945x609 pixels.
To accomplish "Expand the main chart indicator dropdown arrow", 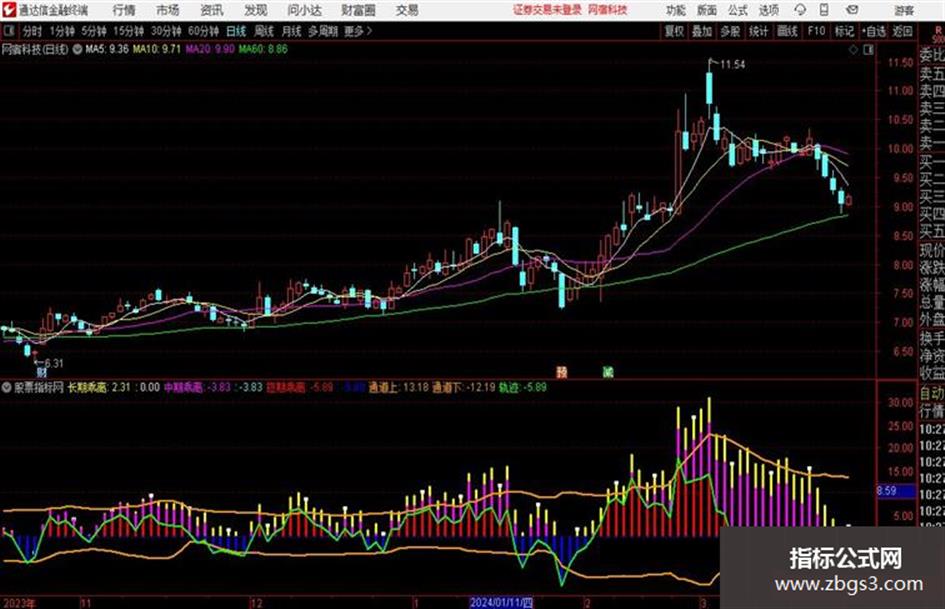I will click(77, 49).
